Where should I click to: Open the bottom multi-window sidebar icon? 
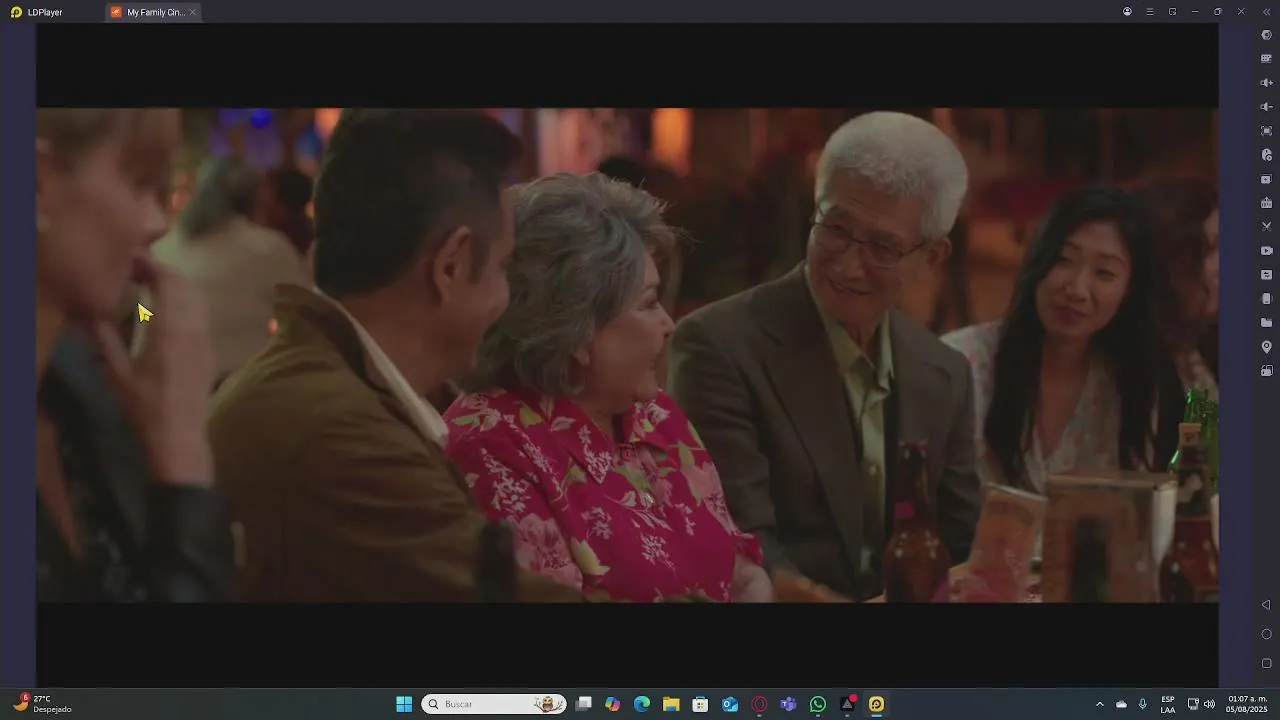tap(1266, 371)
